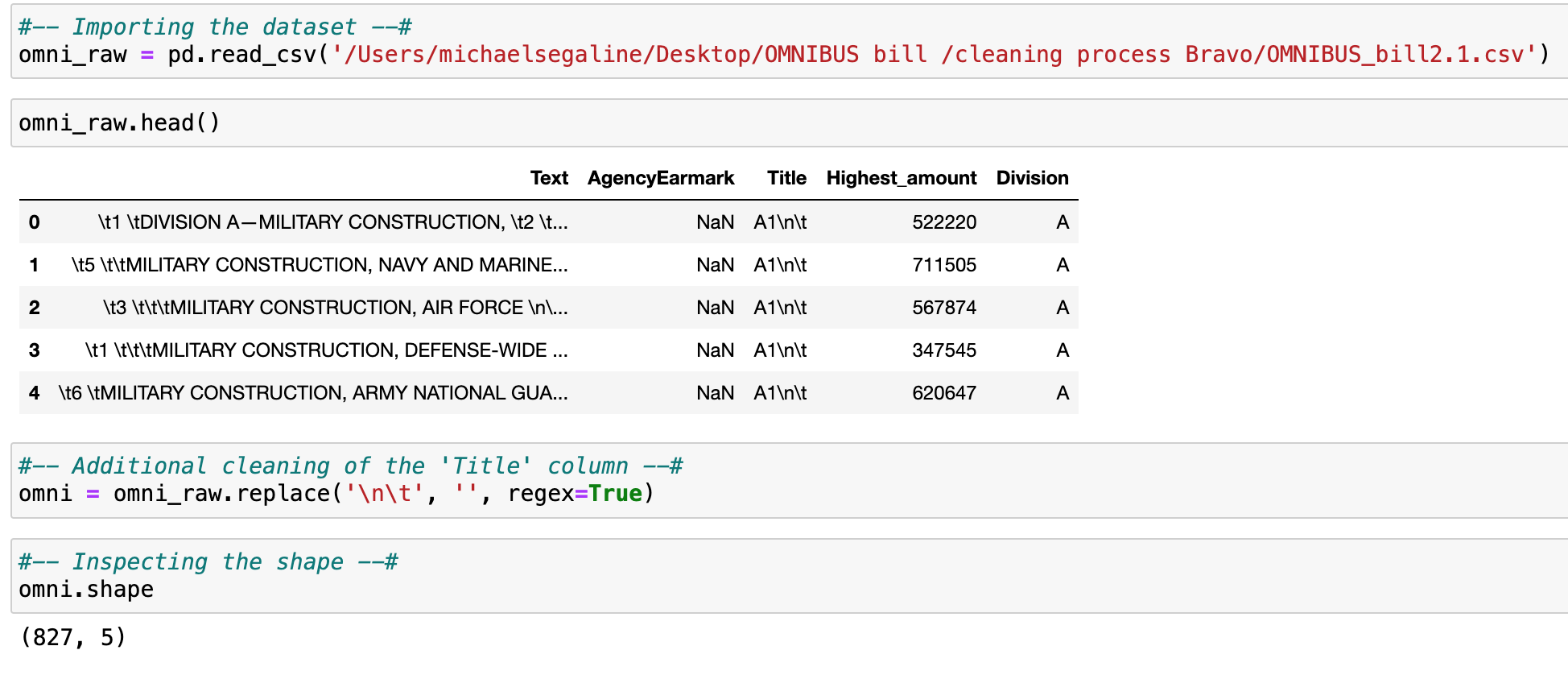Image resolution: width=1568 pixels, height=675 pixels.
Task: Click the 347545 amount cell
Action: pyautogui.click(x=943, y=350)
